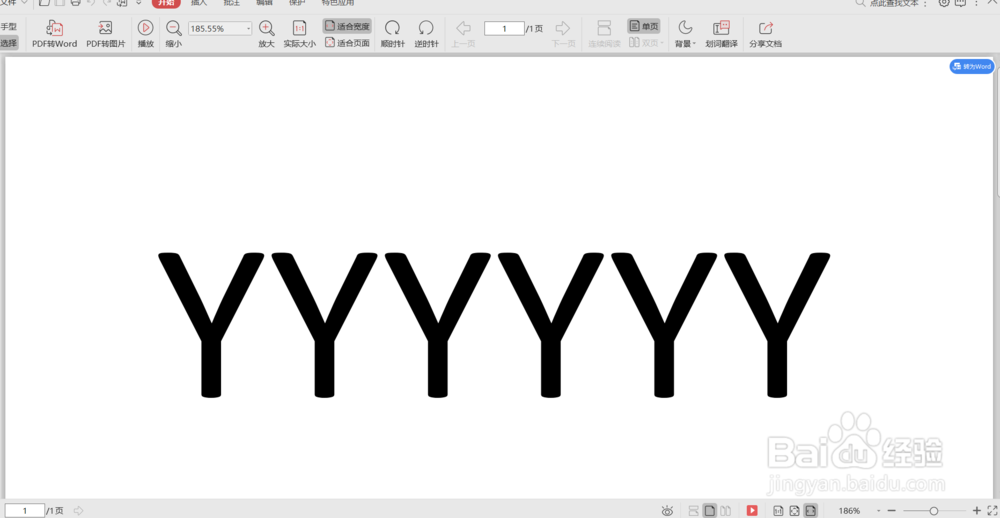
Task: Click 点此查找文本 search box
Action: pyautogui.click(x=894, y=3)
